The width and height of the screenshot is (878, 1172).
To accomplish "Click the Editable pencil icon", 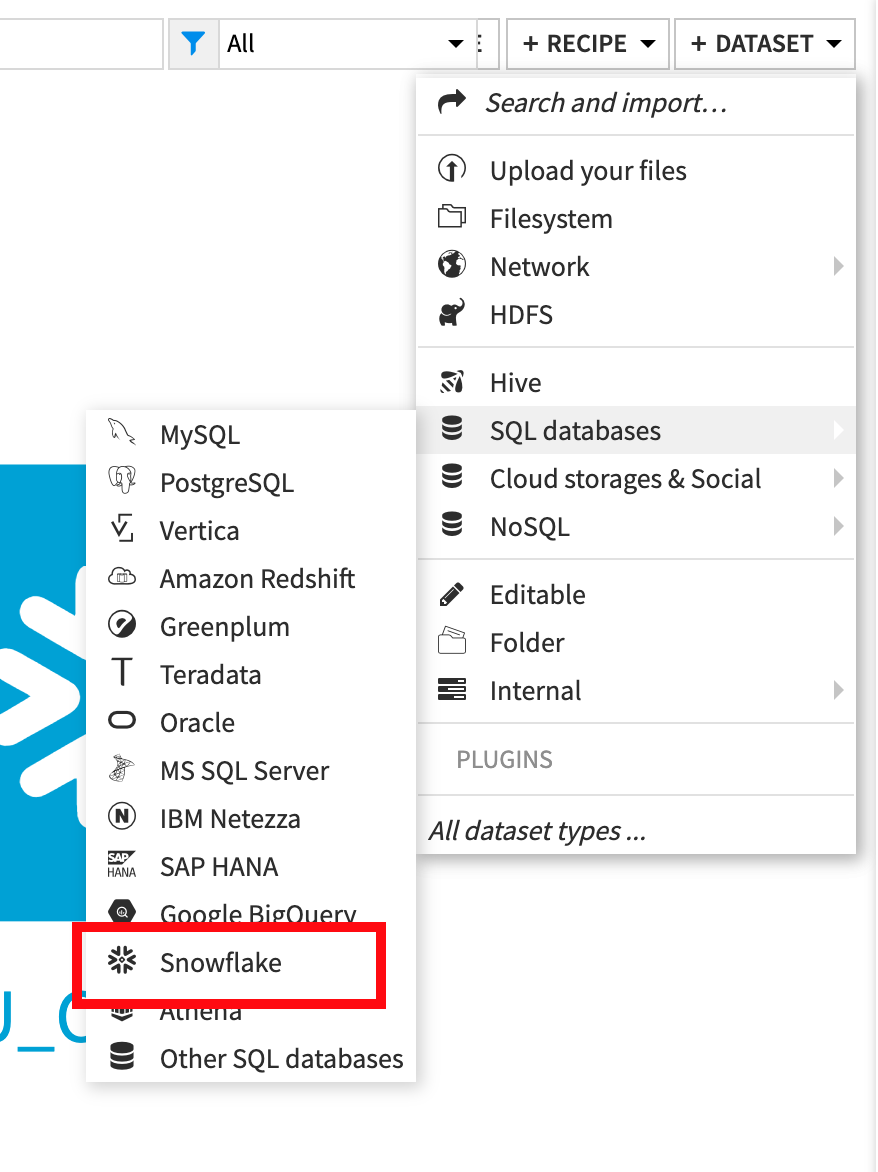I will [452, 594].
